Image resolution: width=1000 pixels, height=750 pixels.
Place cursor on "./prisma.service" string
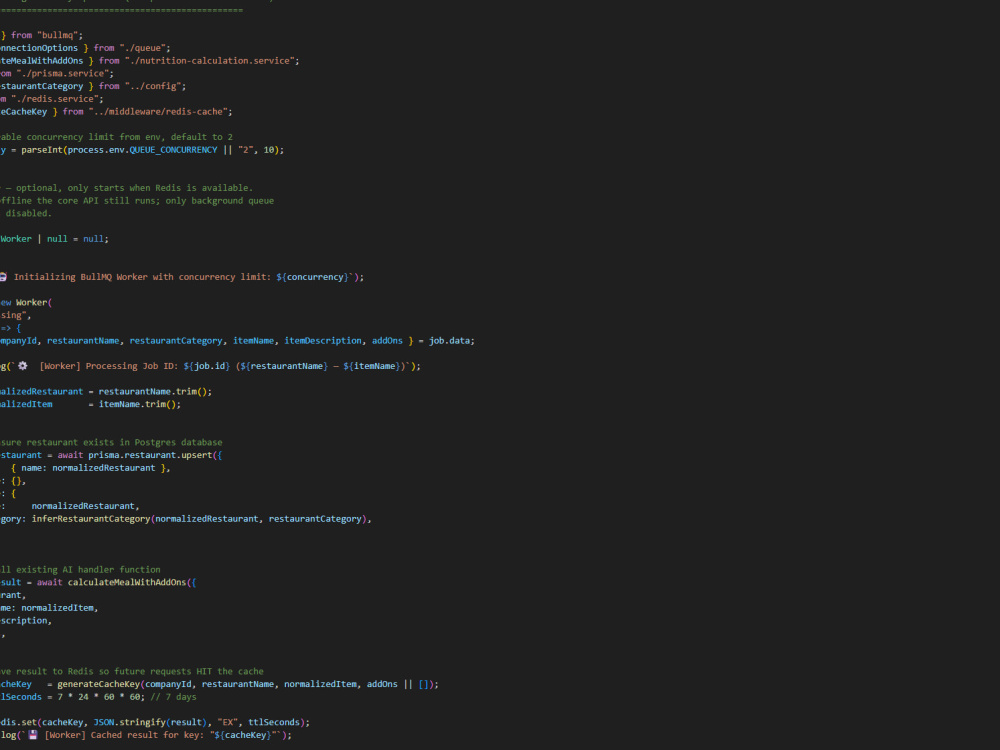62,73
